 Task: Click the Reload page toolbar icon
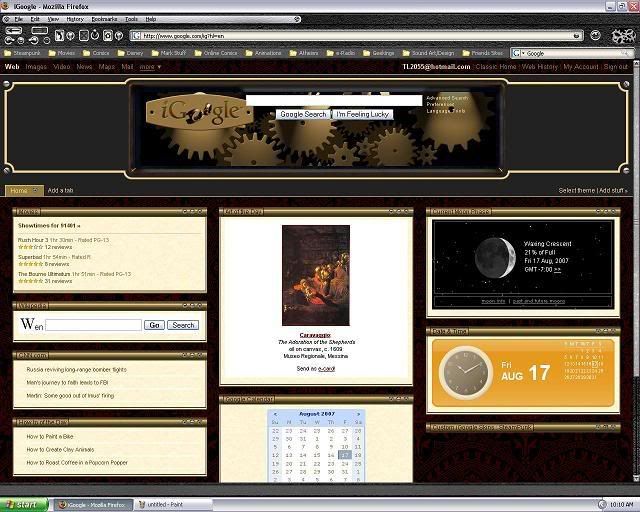[95, 35]
